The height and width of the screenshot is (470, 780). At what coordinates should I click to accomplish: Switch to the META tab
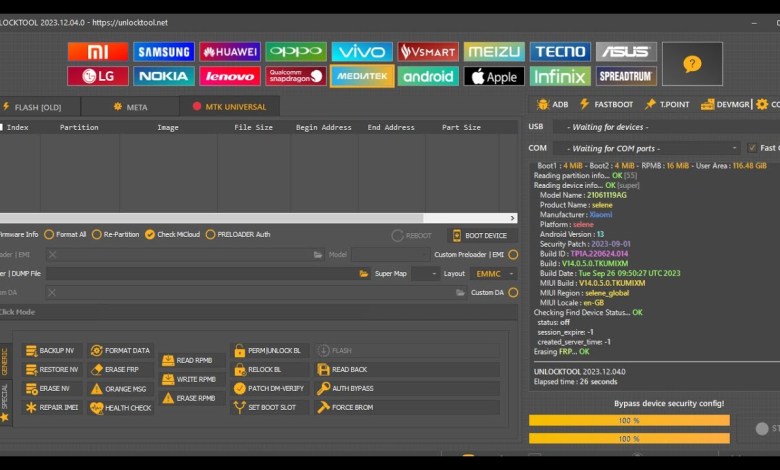(130, 107)
